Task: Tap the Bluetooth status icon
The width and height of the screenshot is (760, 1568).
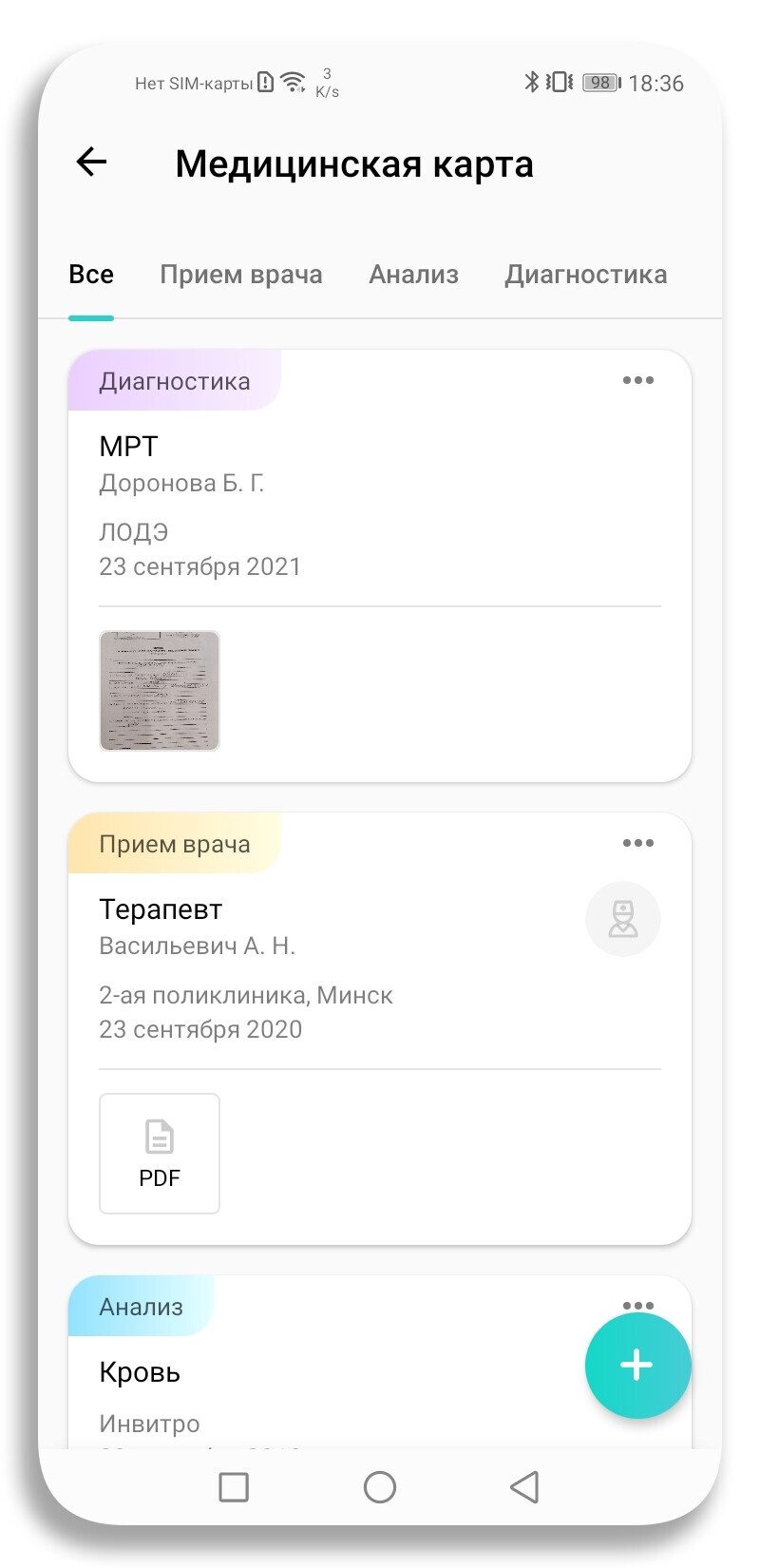Action: coord(531,82)
